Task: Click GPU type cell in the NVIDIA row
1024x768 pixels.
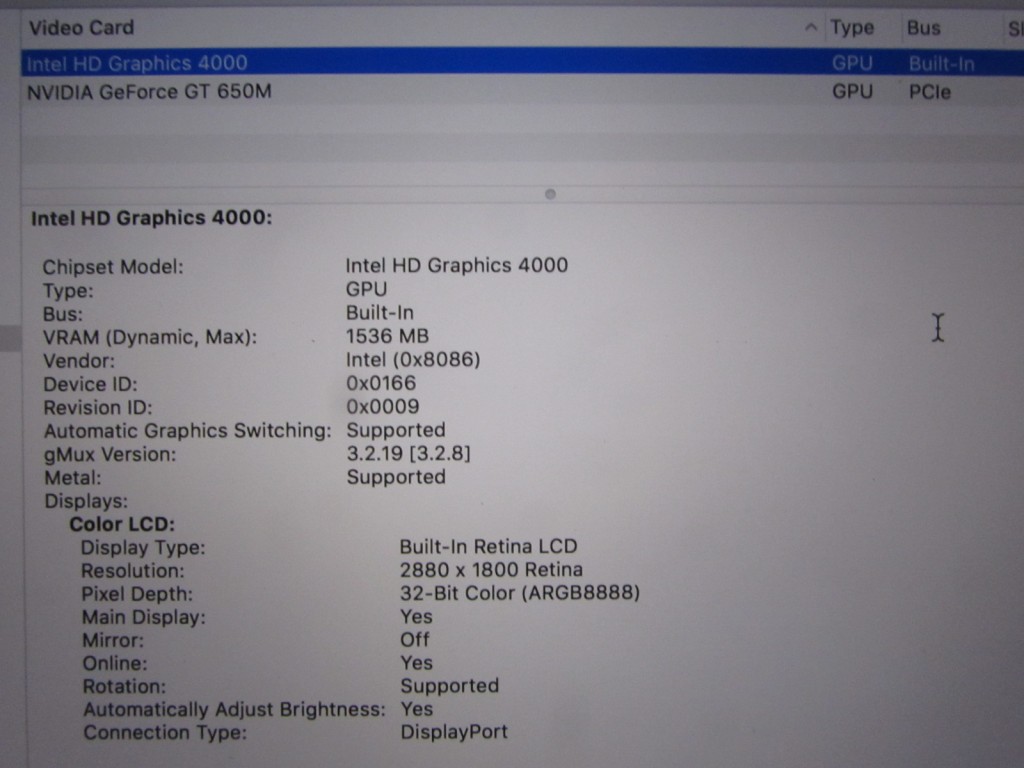Action: point(852,91)
